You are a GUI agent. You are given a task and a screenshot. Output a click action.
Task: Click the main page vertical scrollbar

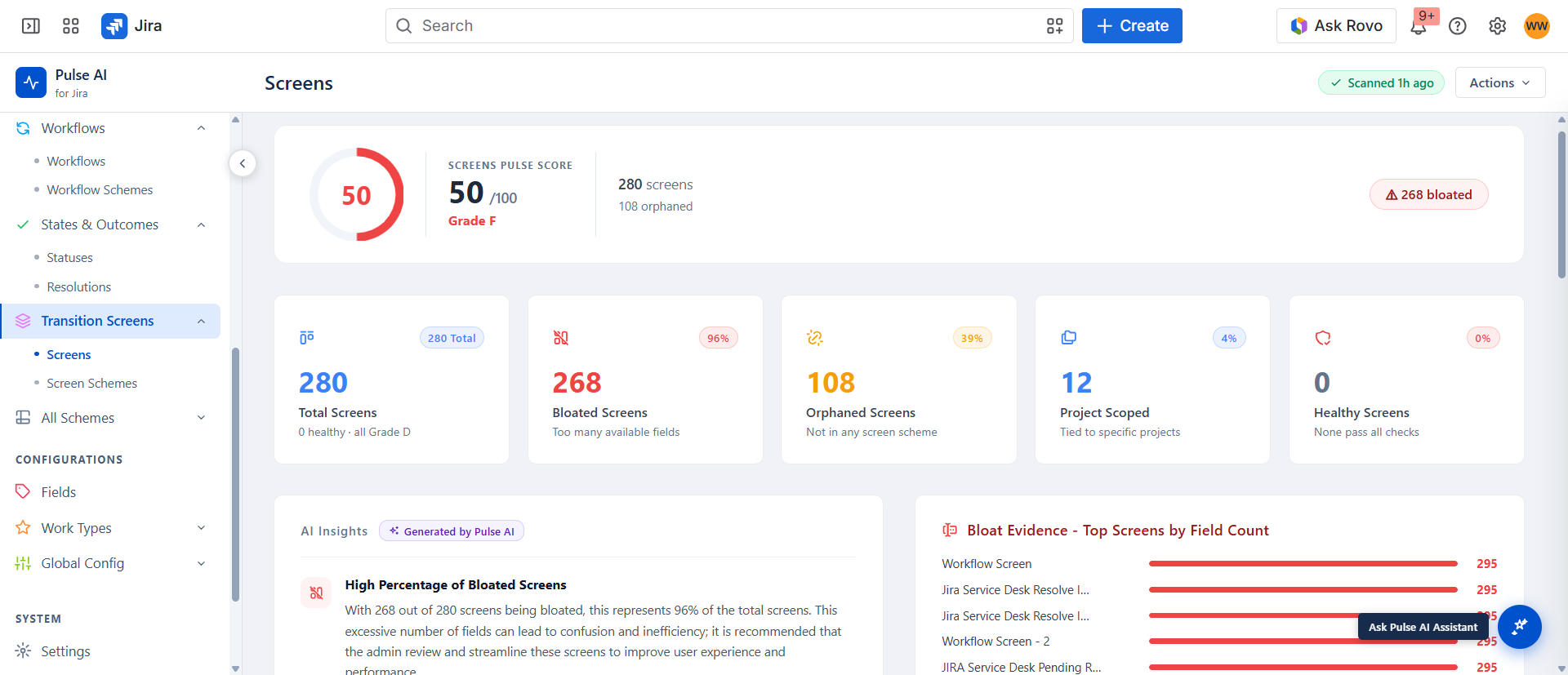tap(1561, 206)
